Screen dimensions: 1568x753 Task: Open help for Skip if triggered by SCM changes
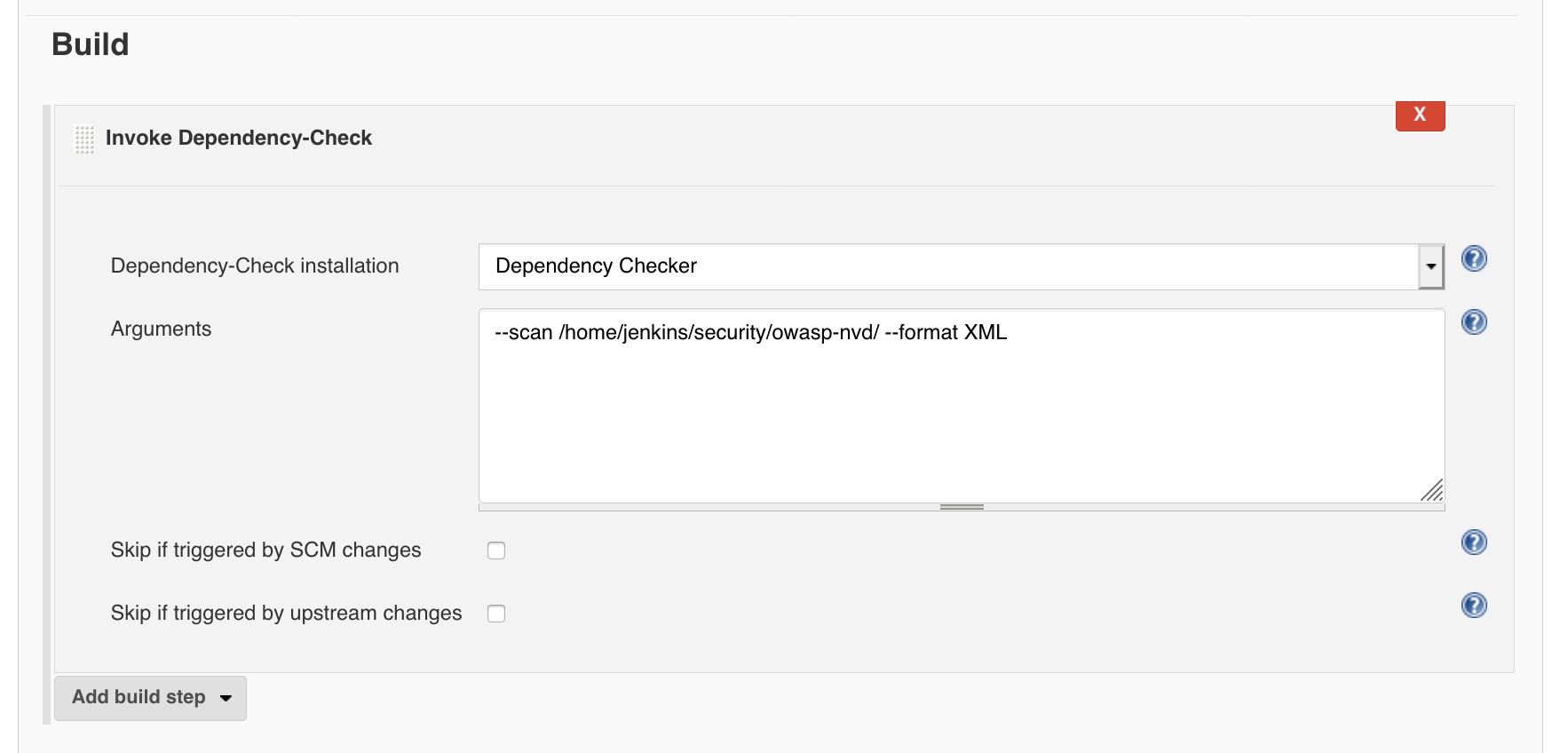pos(1473,543)
